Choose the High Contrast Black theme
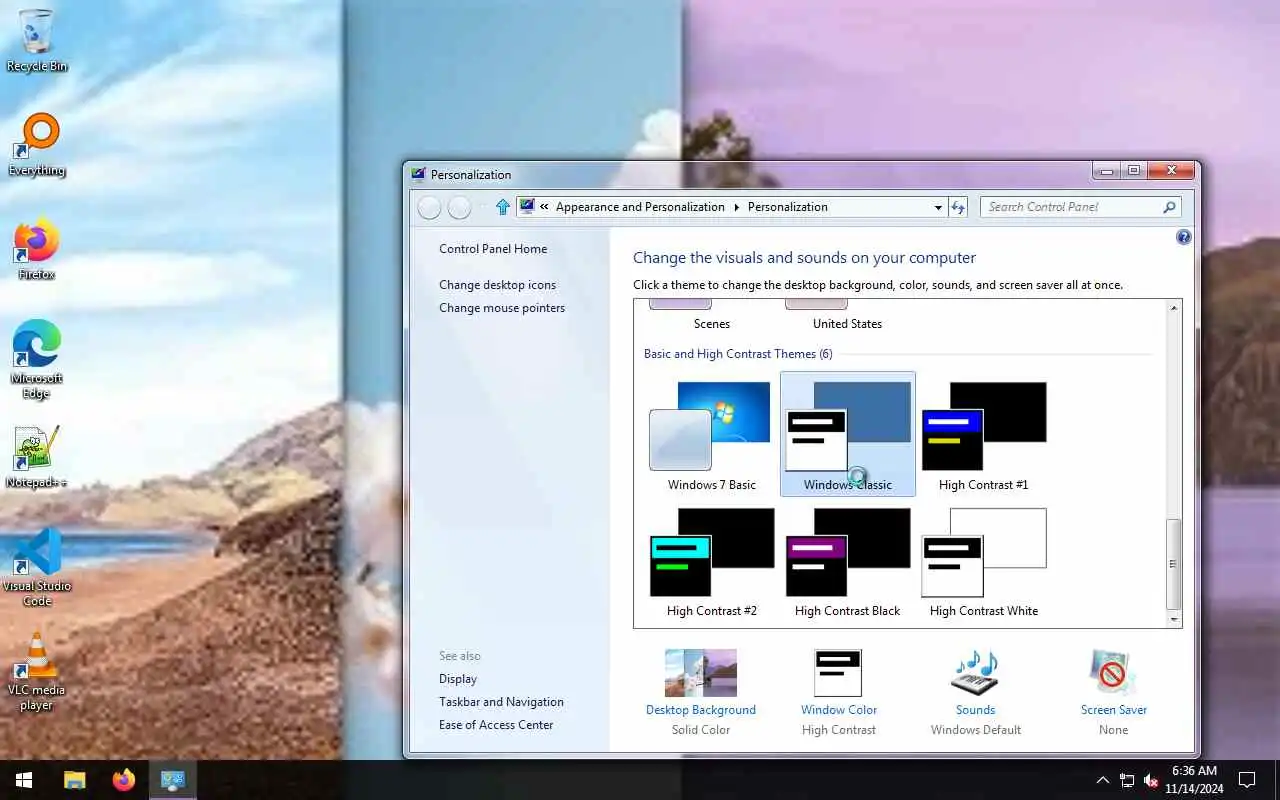 847,561
